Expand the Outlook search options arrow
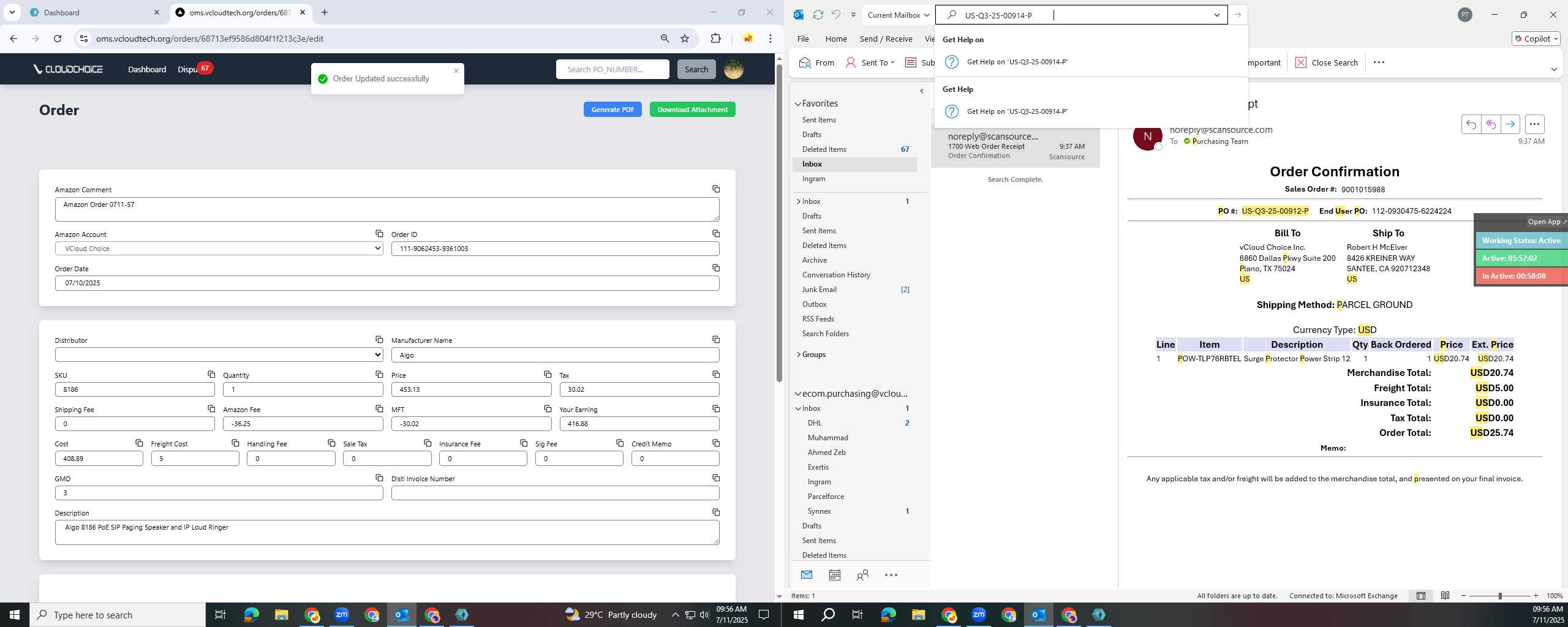The width and height of the screenshot is (1568, 627). pyautogui.click(x=1216, y=15)
